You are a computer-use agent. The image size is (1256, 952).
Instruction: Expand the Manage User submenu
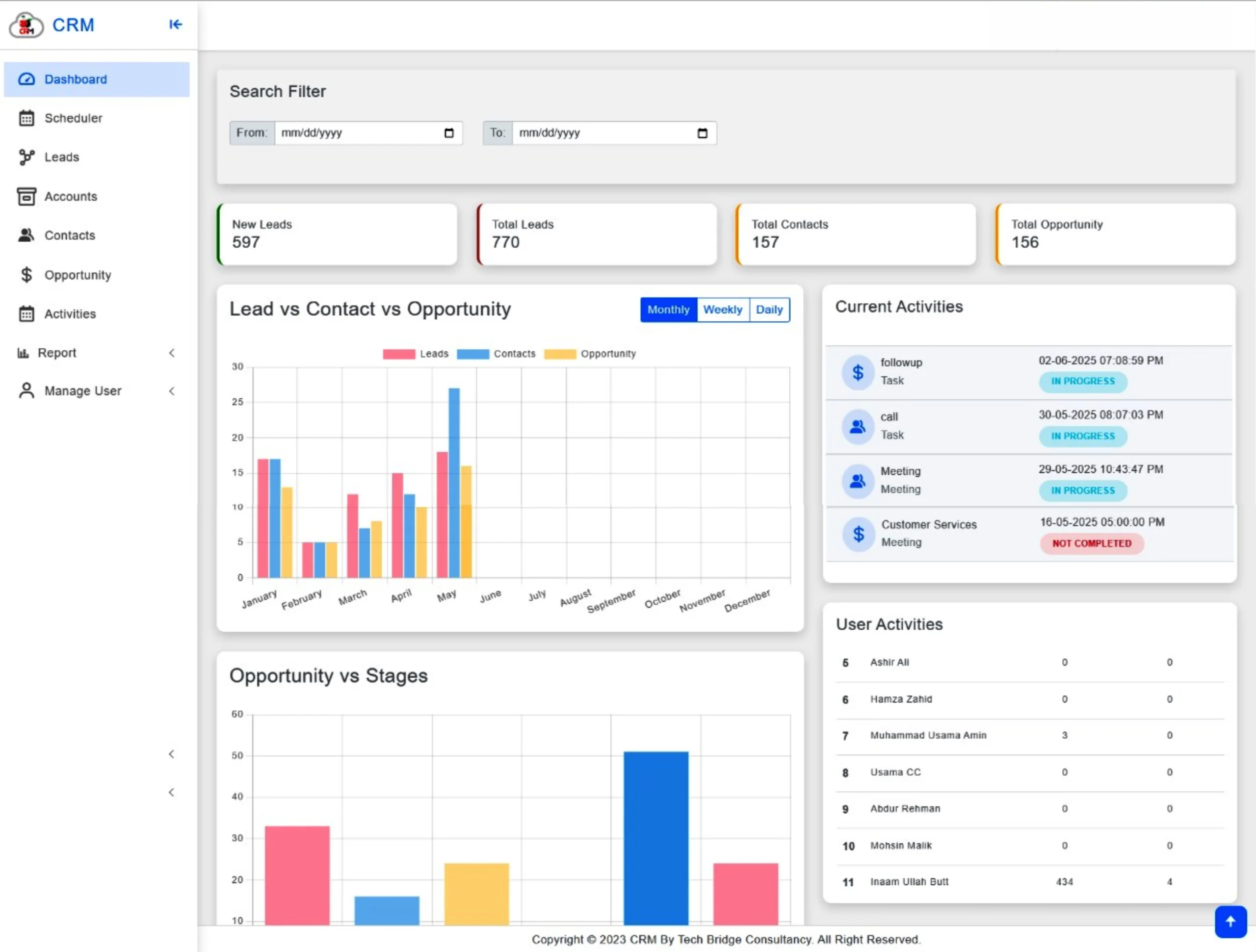tap(172, 391)
